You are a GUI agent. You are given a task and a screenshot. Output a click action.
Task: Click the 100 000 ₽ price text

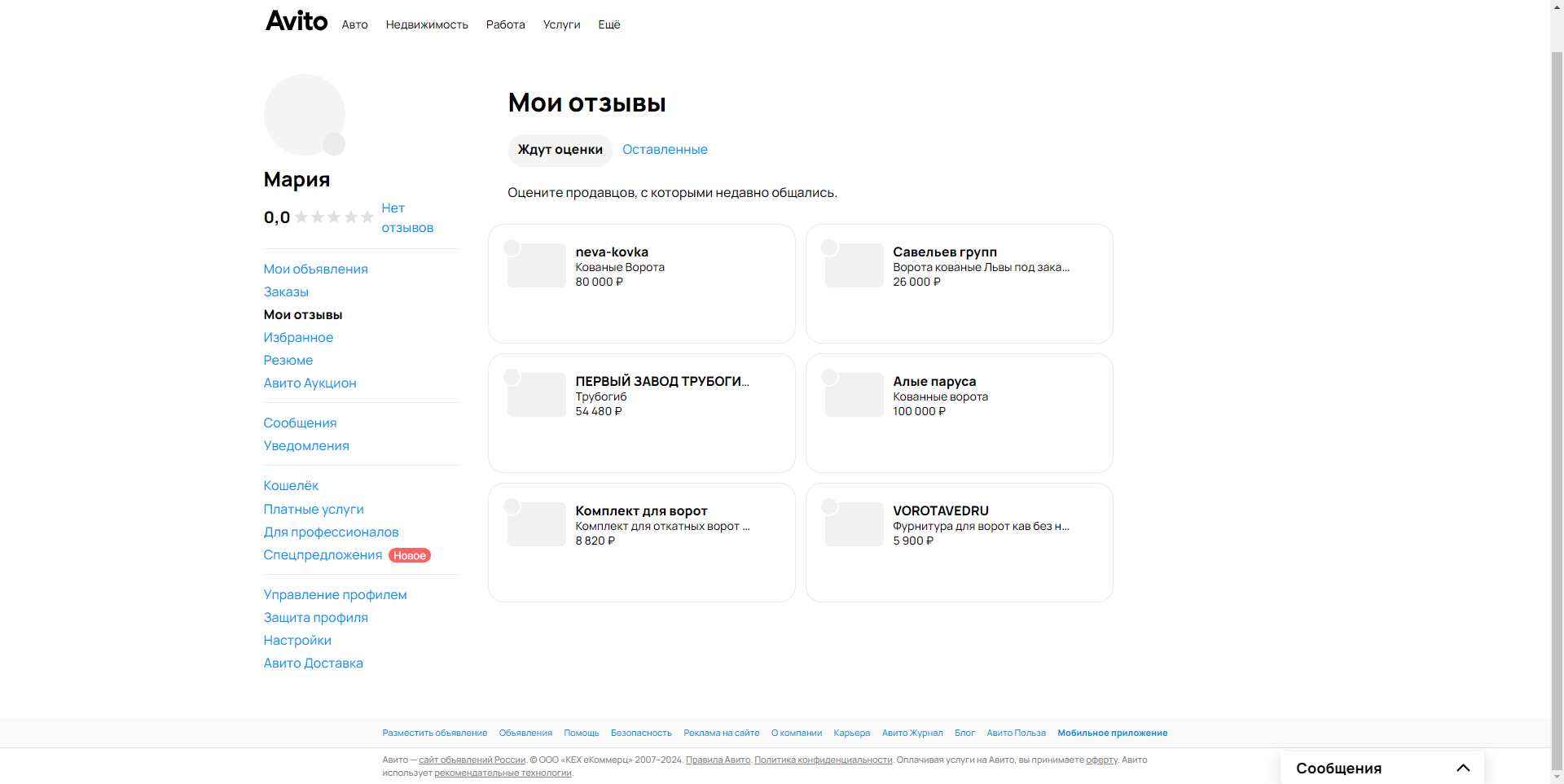point(919,411)
